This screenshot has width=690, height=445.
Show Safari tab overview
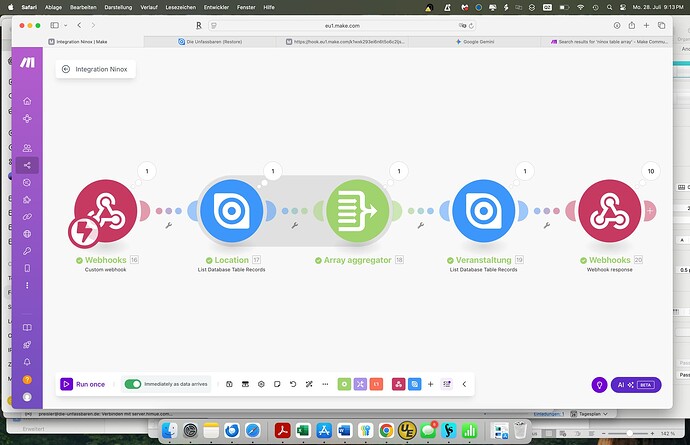click(661, 26)
